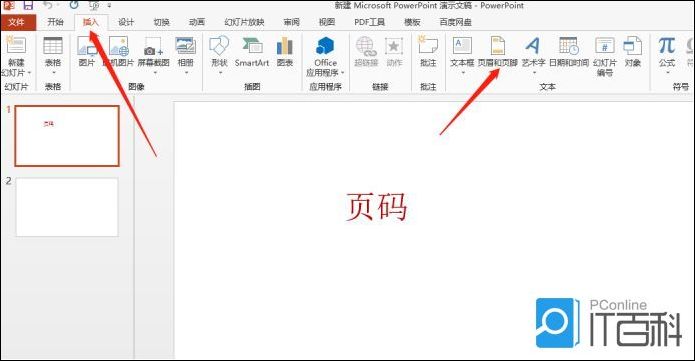Open the Templates (模板) tab
Viewport: 695px width, 361px height.
(x=412, y=22)
